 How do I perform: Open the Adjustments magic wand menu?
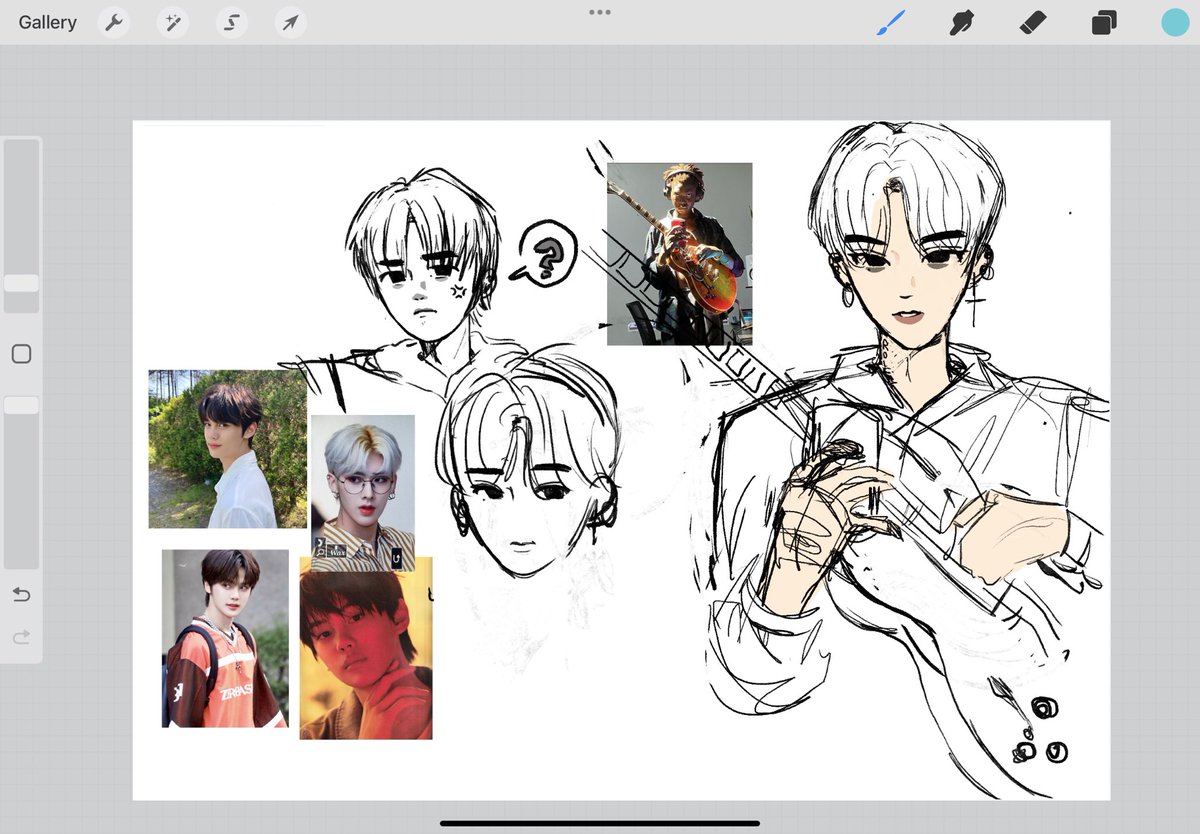point(173,22)
